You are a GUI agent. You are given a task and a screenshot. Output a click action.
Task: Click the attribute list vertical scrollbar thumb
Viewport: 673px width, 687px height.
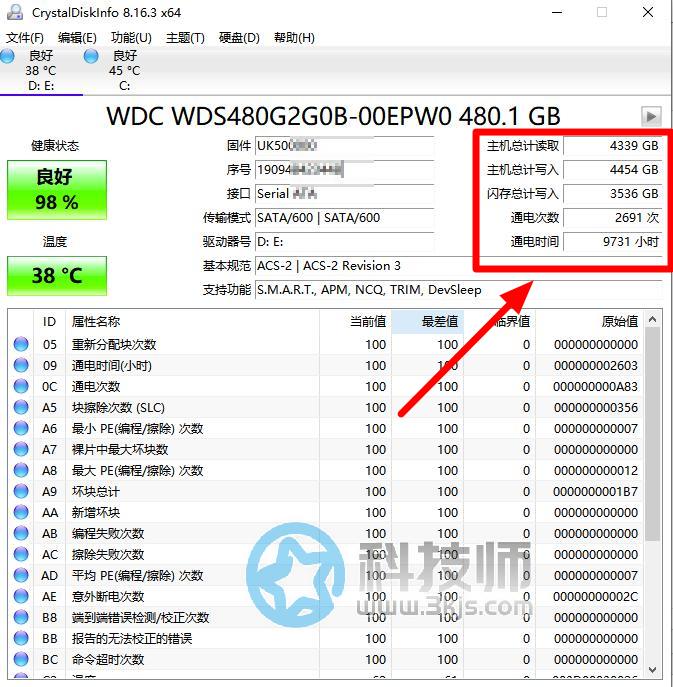click(652, 435)
